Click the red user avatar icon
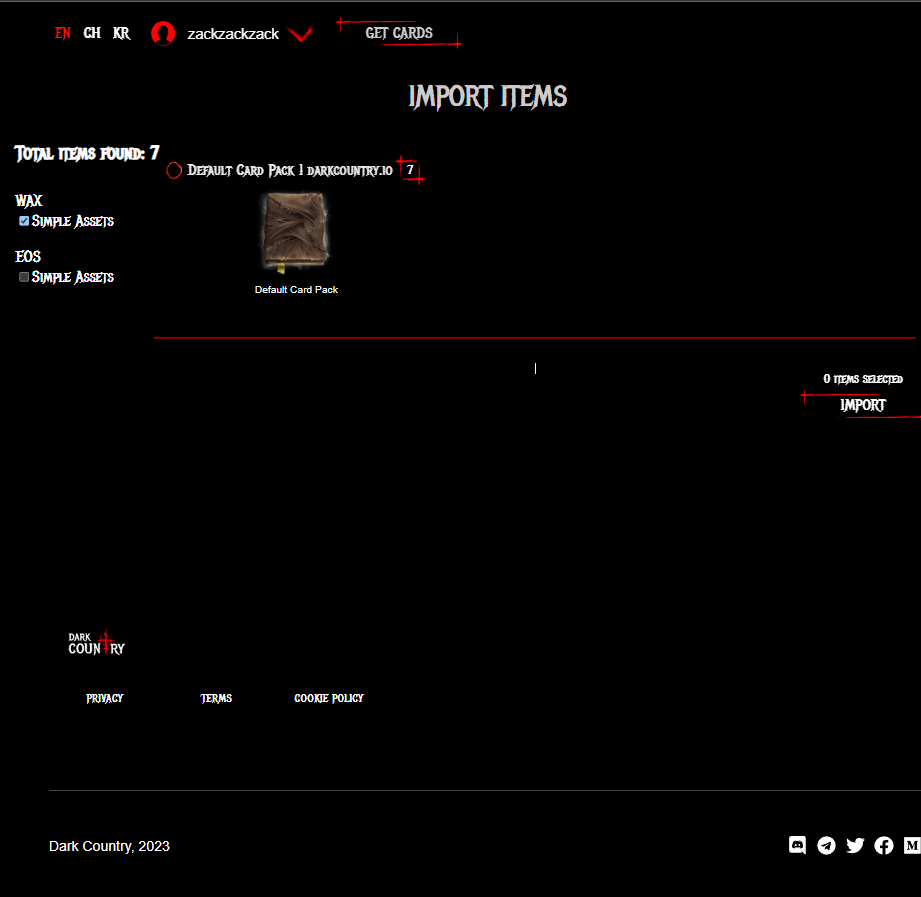This screenshot has height=897, width=921. click(163, 33)
